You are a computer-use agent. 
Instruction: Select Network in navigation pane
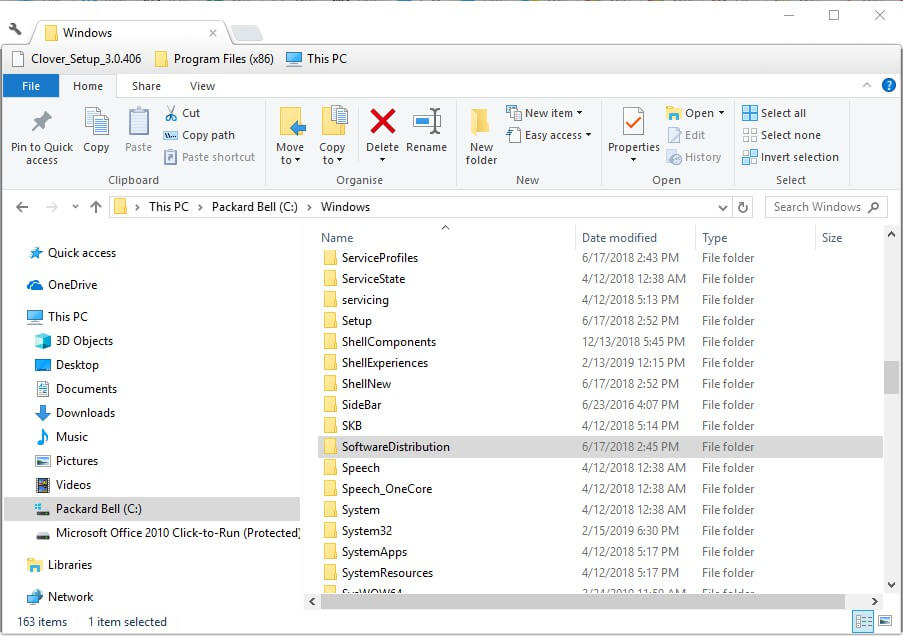click(x=60, y=597)
